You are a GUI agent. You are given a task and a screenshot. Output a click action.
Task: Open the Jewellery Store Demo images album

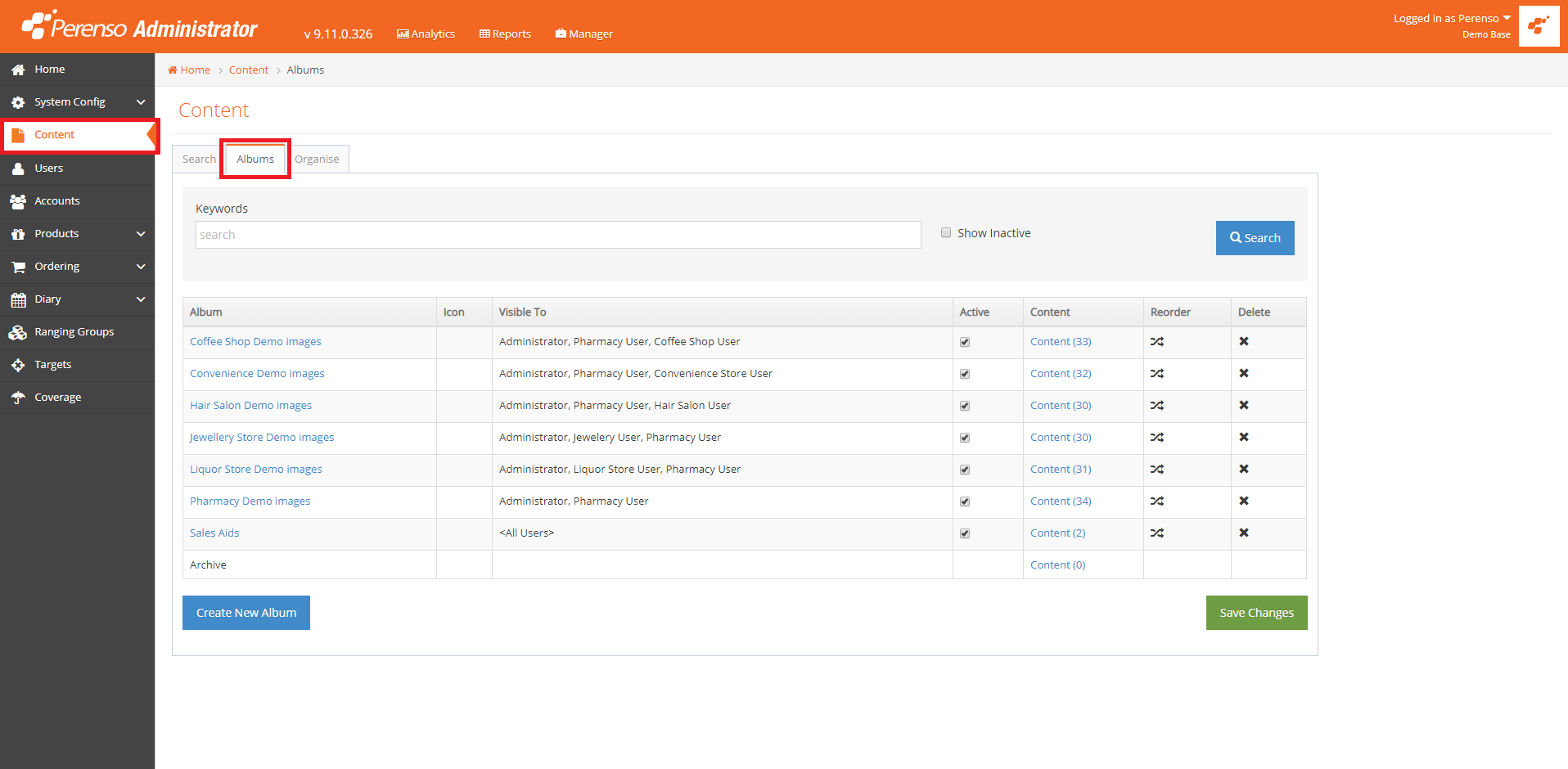262,438
